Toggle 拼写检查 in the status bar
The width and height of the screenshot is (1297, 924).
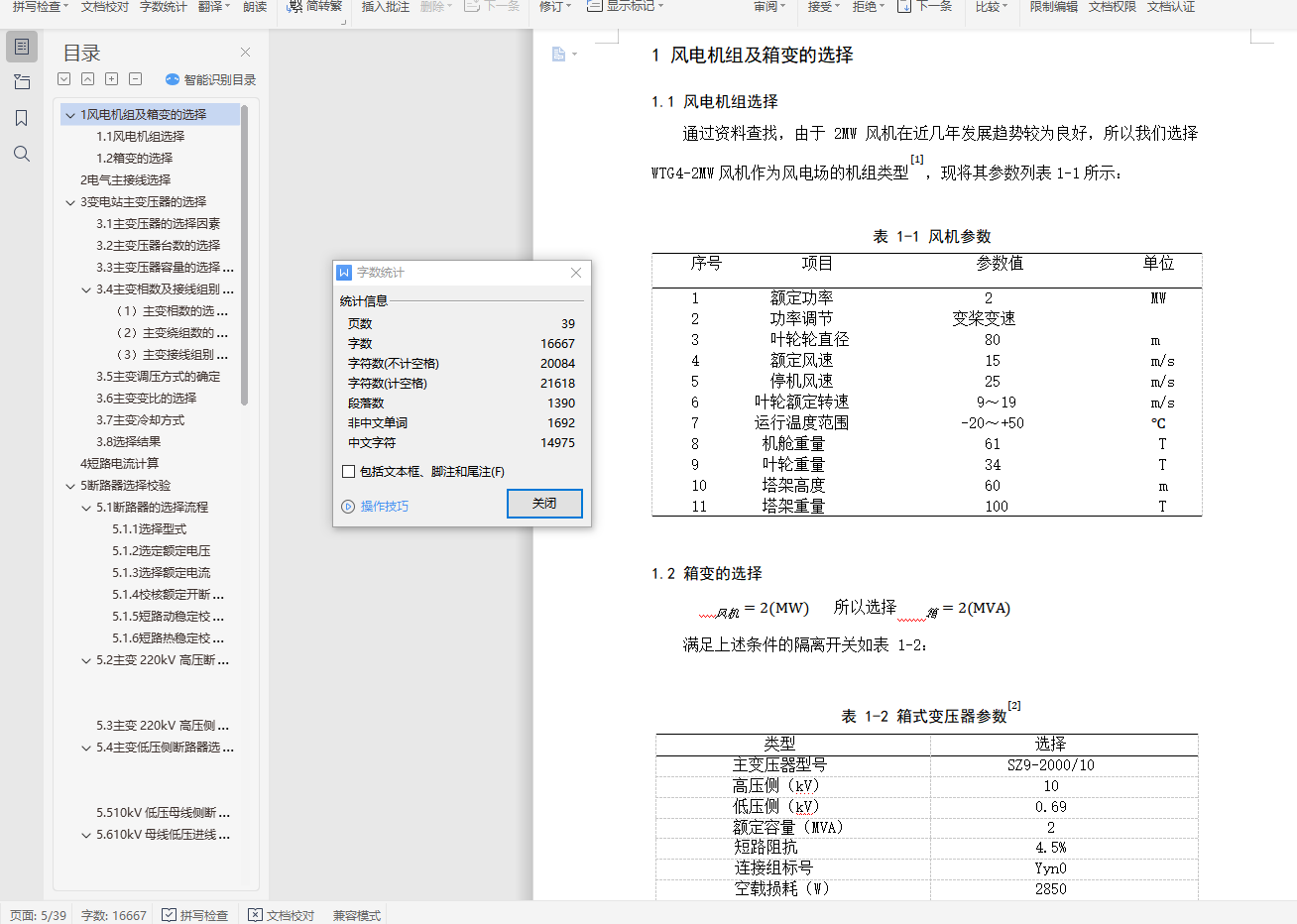(195, 915)
